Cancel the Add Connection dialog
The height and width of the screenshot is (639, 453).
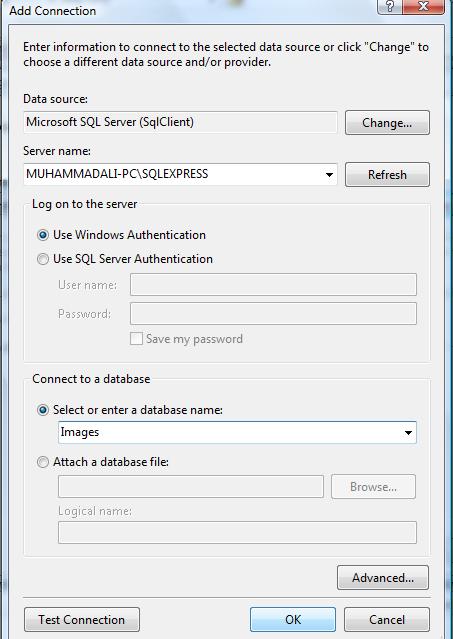[x=387, y=619]
